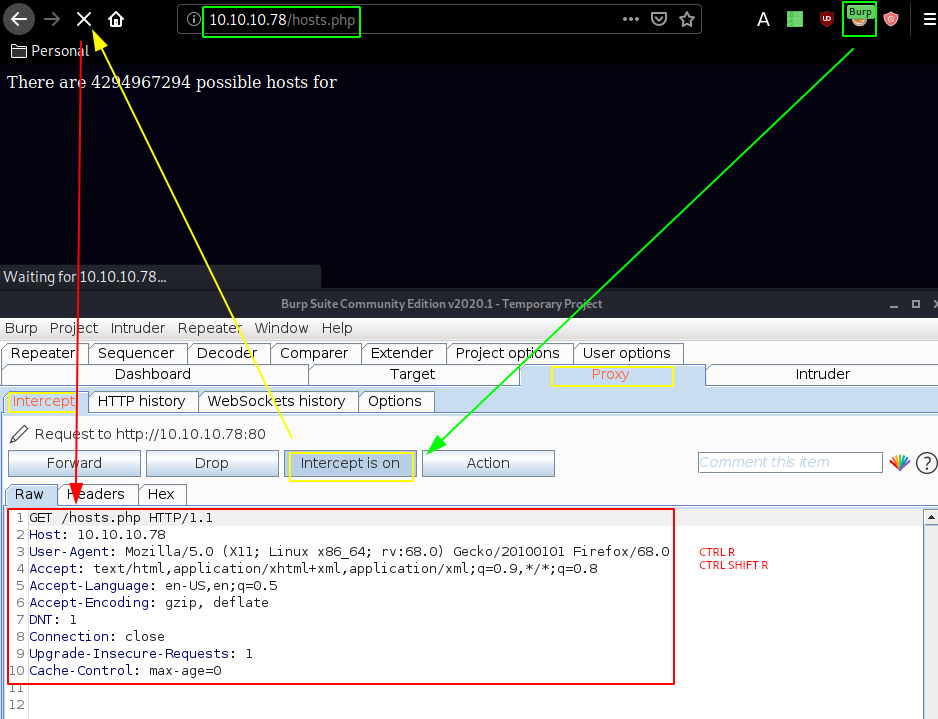938x719 pixels.
Task: Open the proxy Options sub-tab
Action: (395, 401)
